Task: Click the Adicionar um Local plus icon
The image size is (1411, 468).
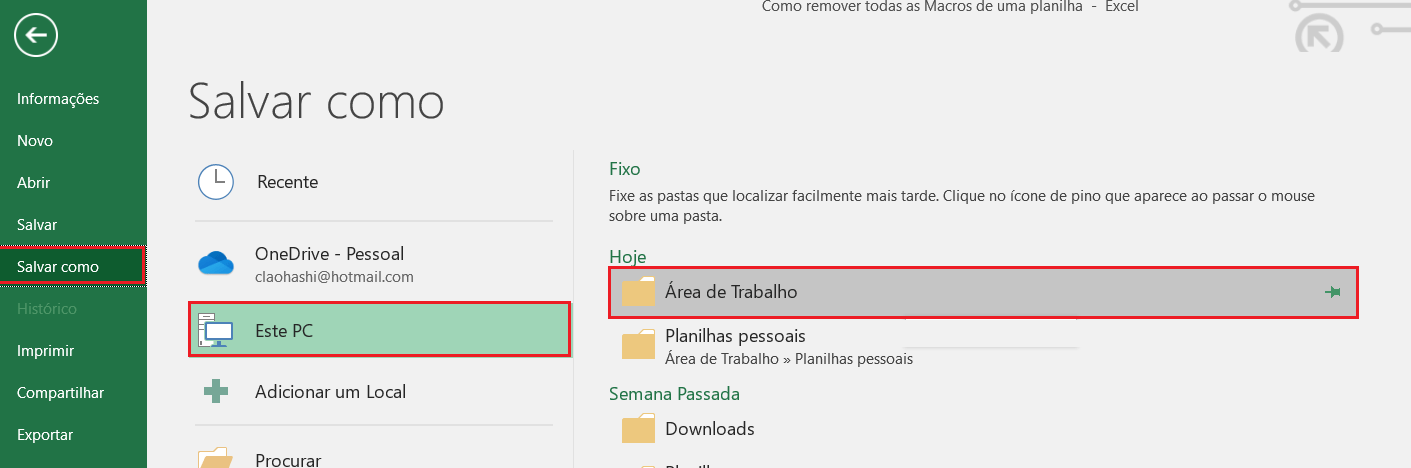Action: tap(215, 392)
